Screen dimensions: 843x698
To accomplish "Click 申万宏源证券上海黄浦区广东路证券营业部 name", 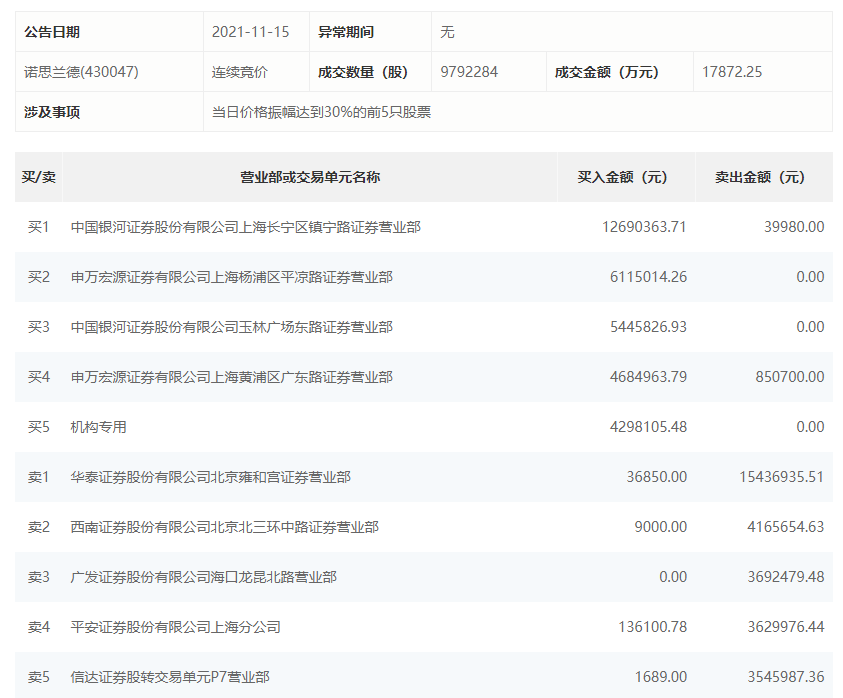I will [231, 377].
